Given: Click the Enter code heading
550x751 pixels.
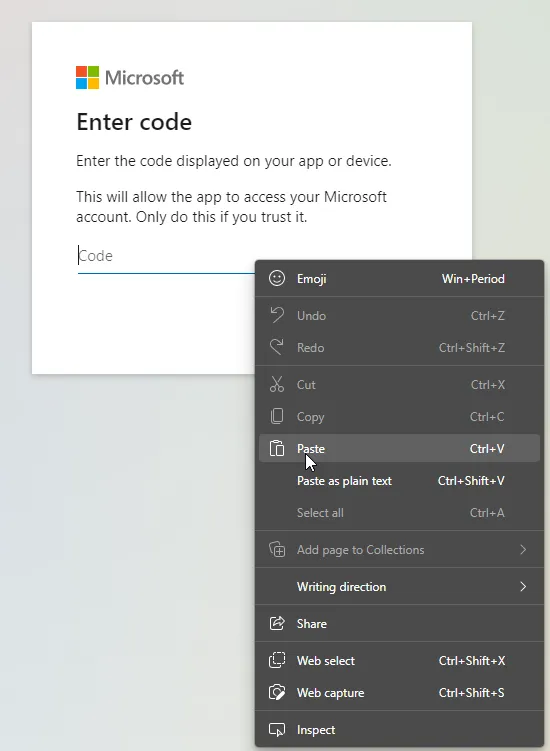Looking at the screenshot, I should pos(134,122).
